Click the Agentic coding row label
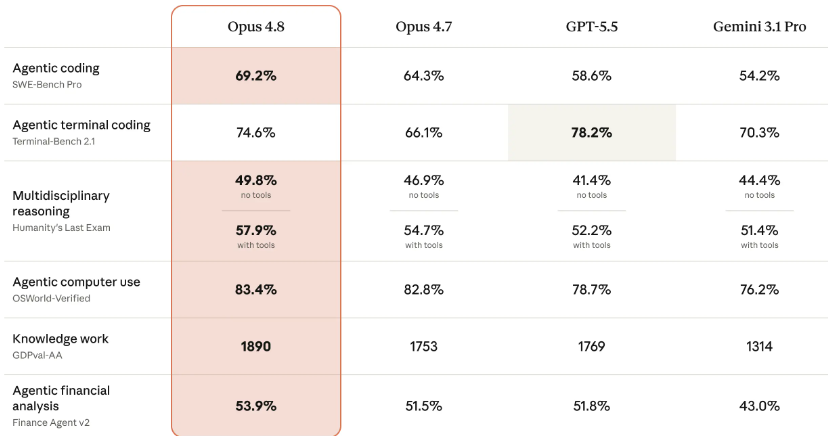The height and width of the screenshot is (436, 828). click(x=56, y=68)
